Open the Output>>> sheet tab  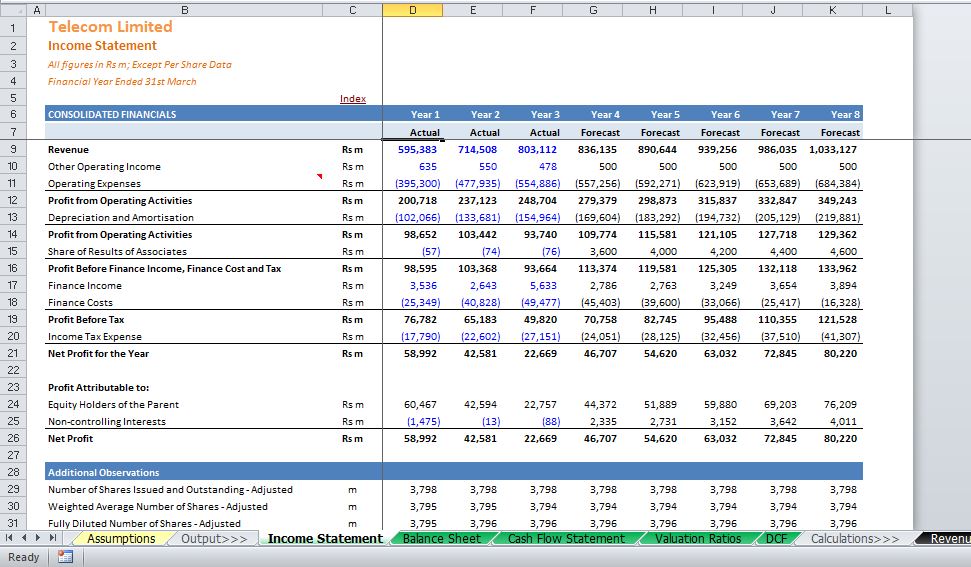[x=214, y=539]
